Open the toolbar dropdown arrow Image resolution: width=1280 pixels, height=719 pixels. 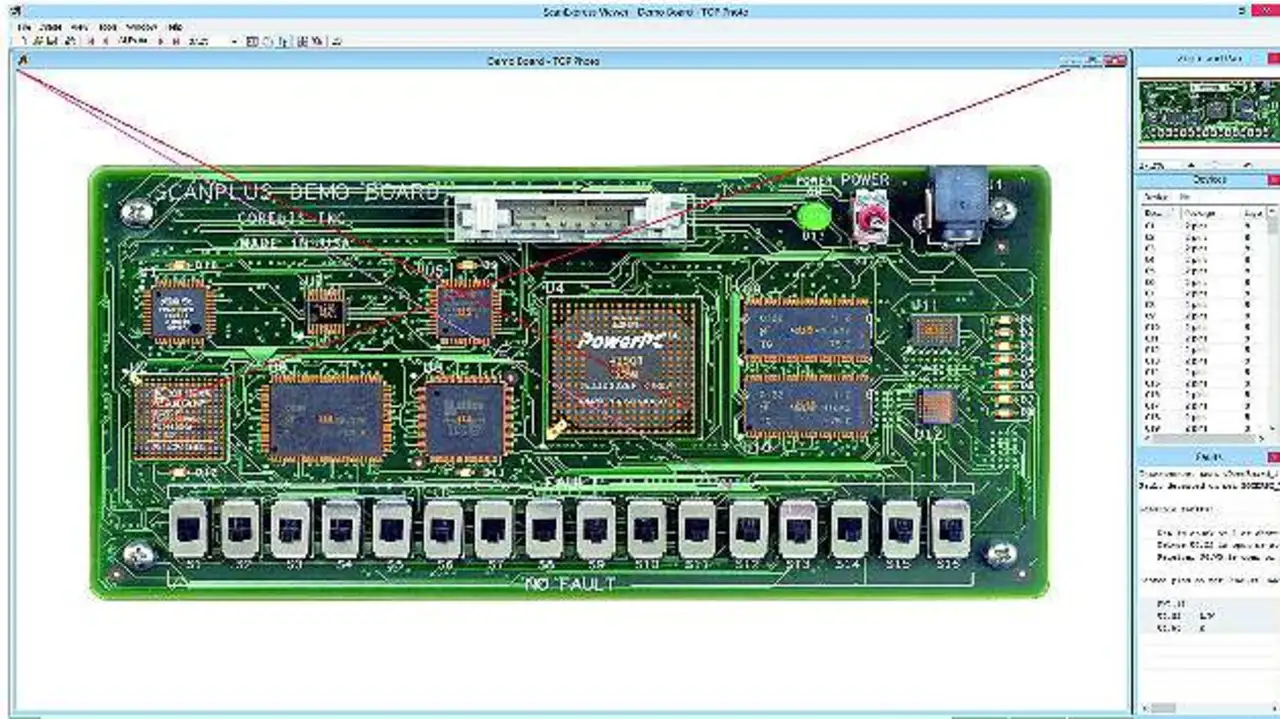[234, 42]
